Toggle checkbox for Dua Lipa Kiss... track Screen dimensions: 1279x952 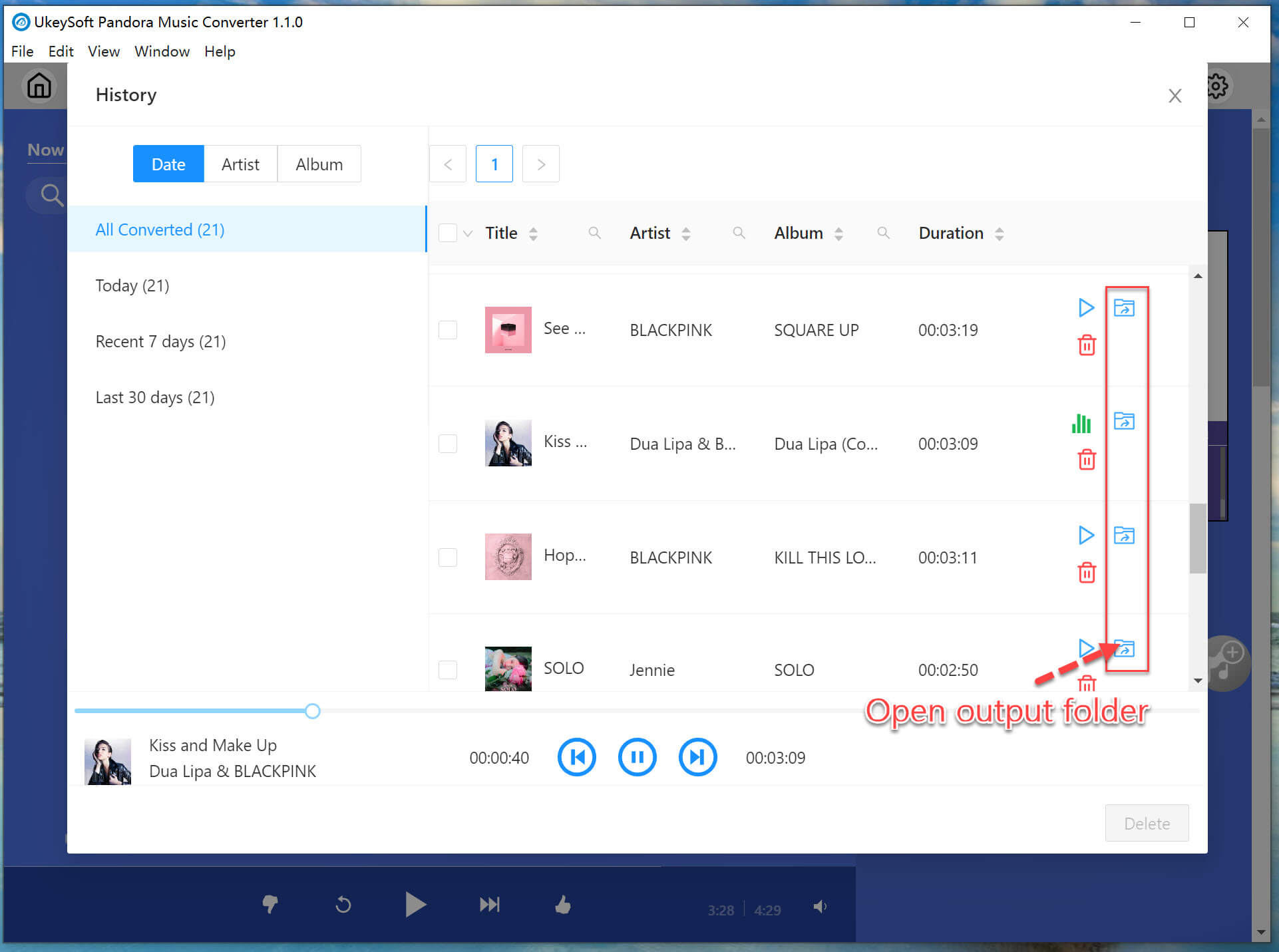click(450, 443)
